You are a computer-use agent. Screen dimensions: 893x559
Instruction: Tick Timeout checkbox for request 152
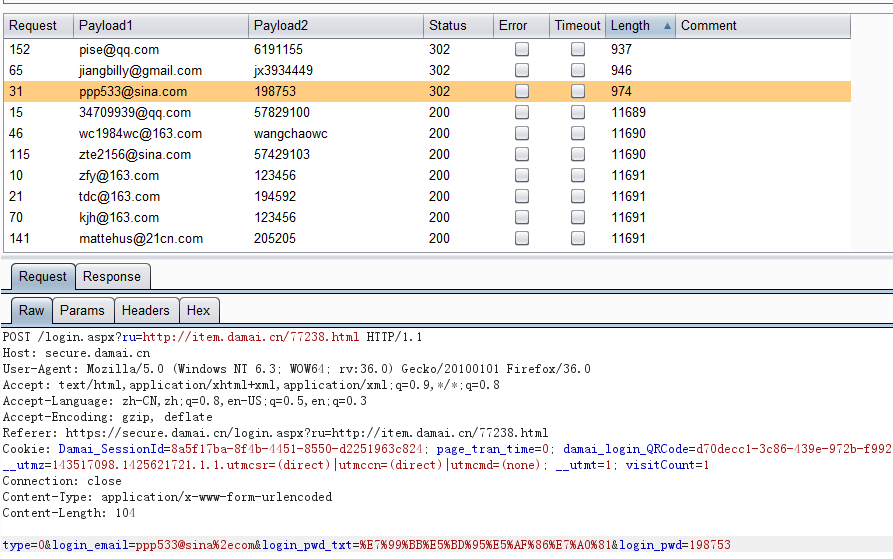(x=578, y=50)
